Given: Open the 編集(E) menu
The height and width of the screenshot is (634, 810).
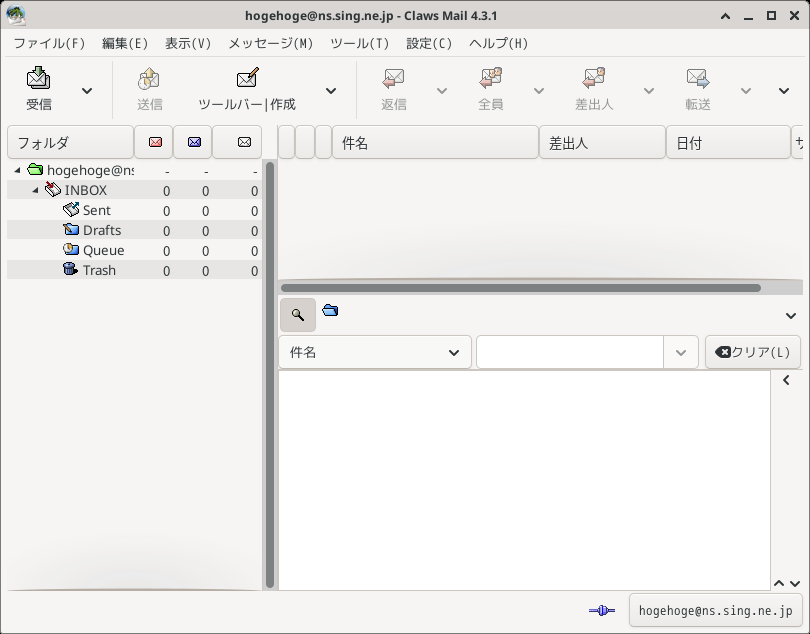Looking at the screenshot, I should pyautogui.click(x=125, y=43).
